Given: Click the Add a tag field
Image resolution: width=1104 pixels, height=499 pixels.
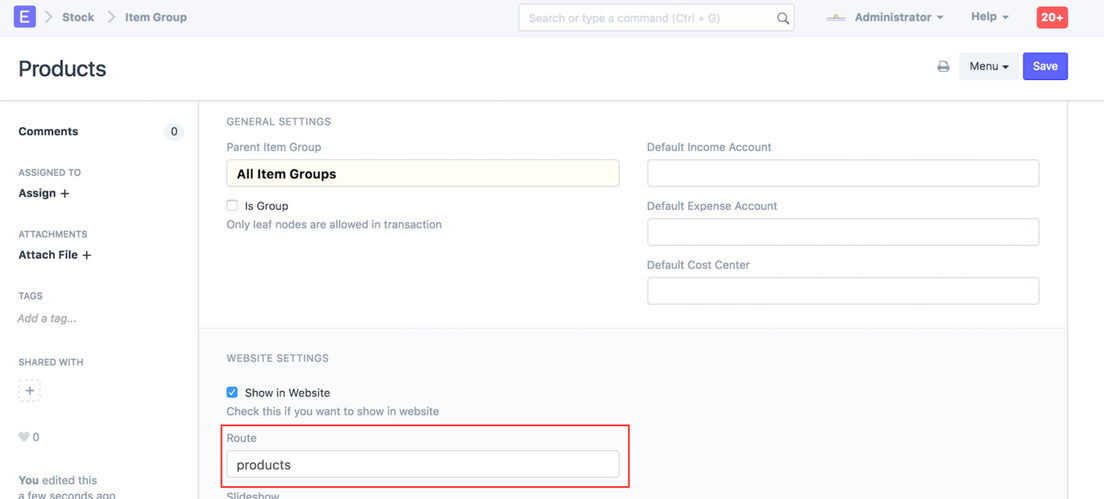Looking at the screenshot, I should [47, 318].
